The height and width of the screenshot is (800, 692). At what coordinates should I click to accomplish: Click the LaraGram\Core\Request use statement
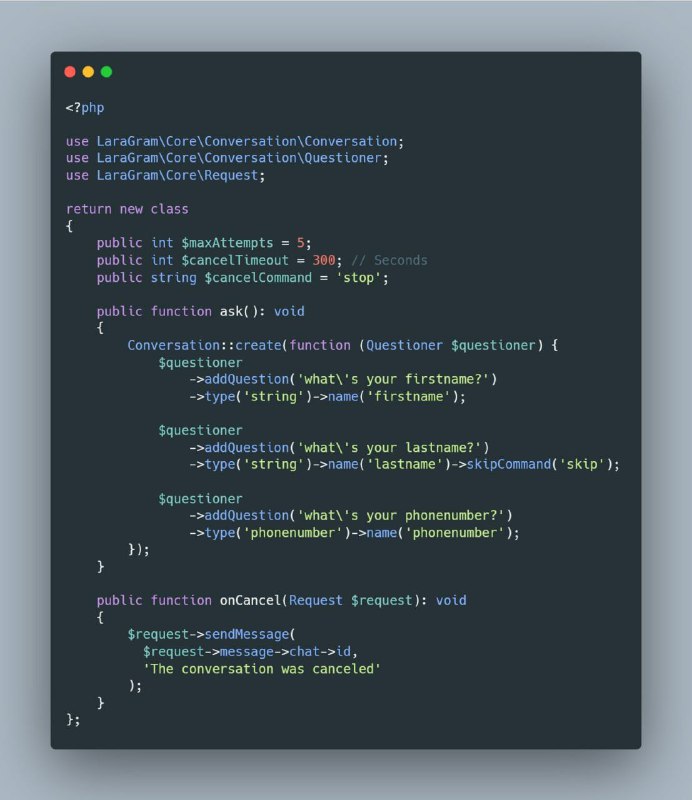pos(165,176)
